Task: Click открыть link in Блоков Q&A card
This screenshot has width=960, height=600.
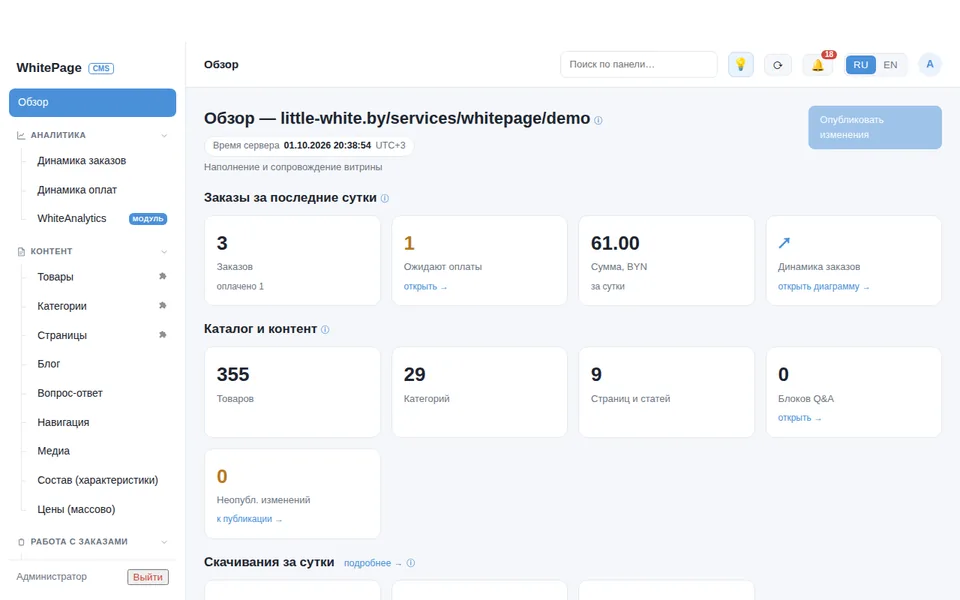Action: coord(800,418)
